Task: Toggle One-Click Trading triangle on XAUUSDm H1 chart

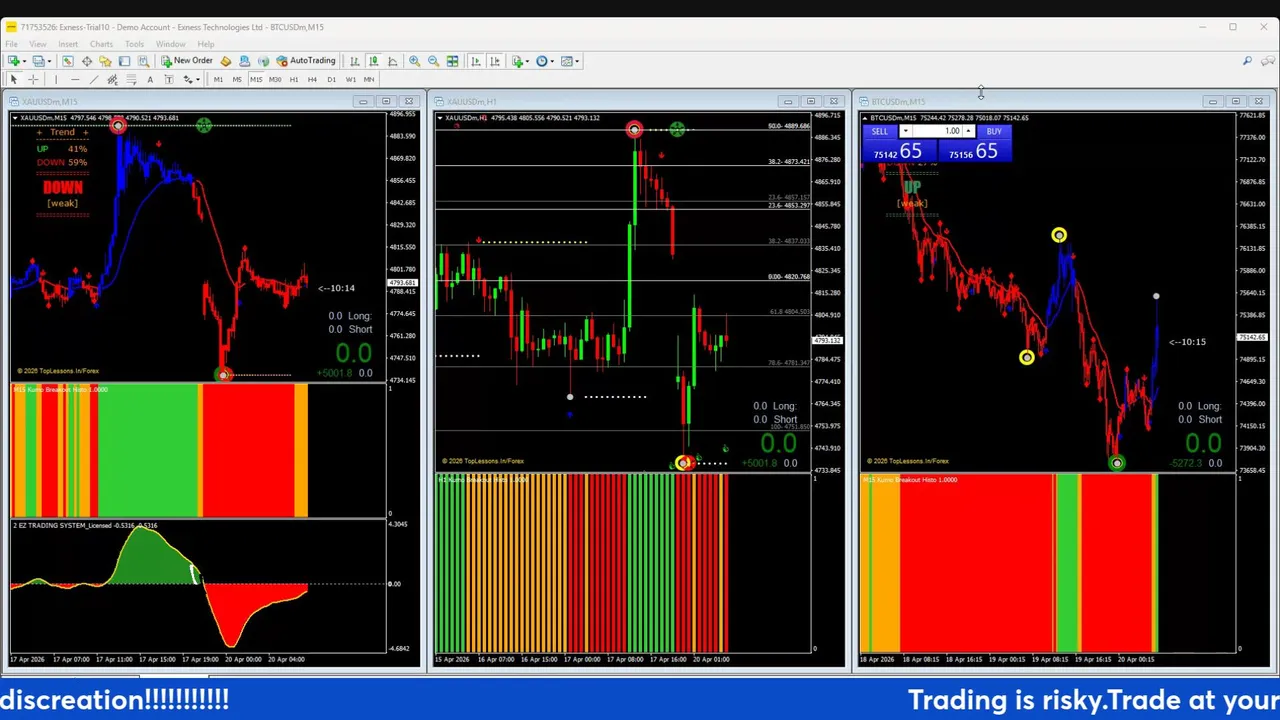Action: [439, 118]
